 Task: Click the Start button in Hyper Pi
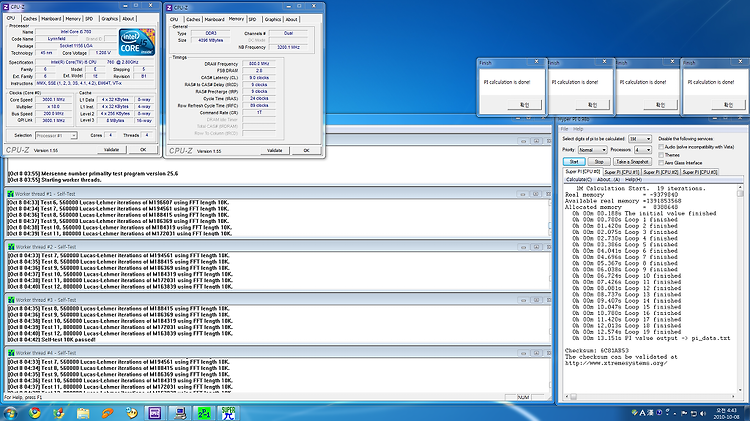click(574, 162)
